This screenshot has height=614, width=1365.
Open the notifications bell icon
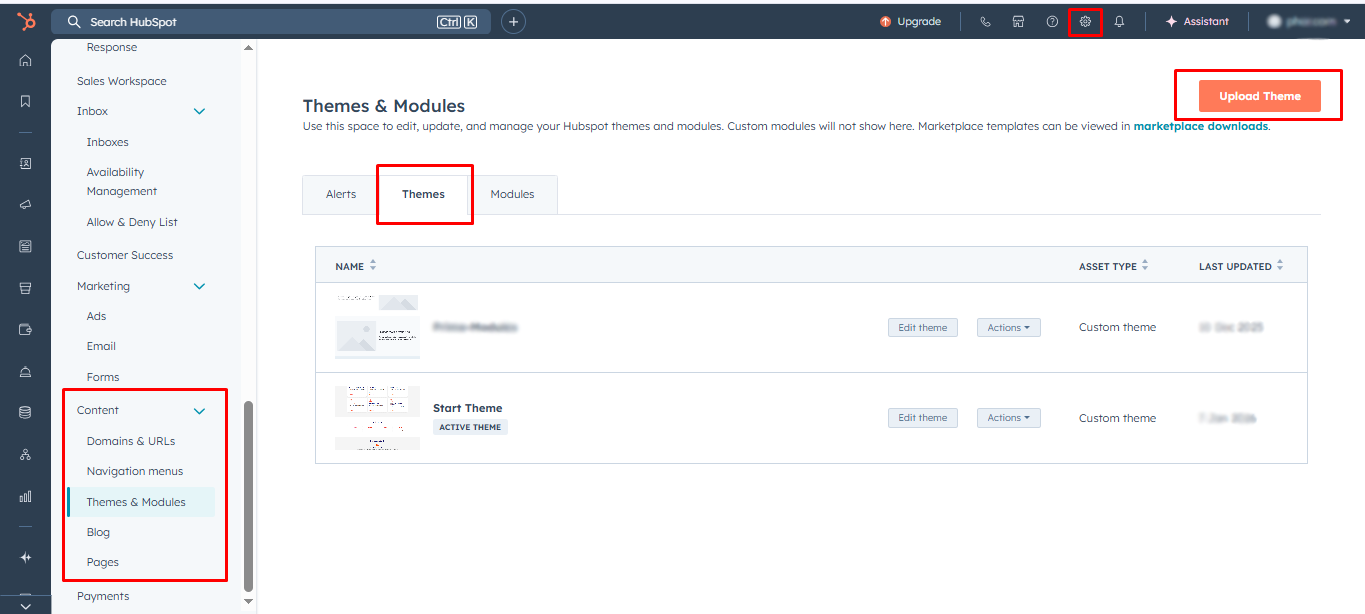[x=1119, y=22]
